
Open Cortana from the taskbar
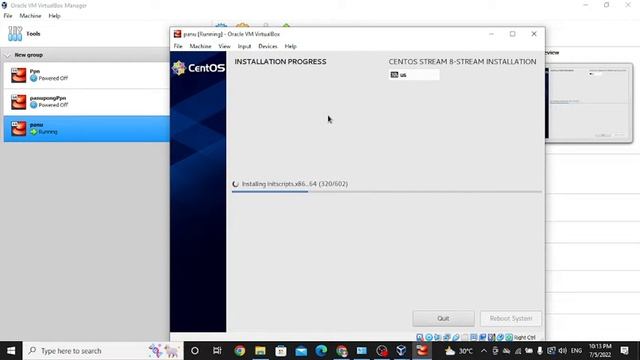click(195, 351)
